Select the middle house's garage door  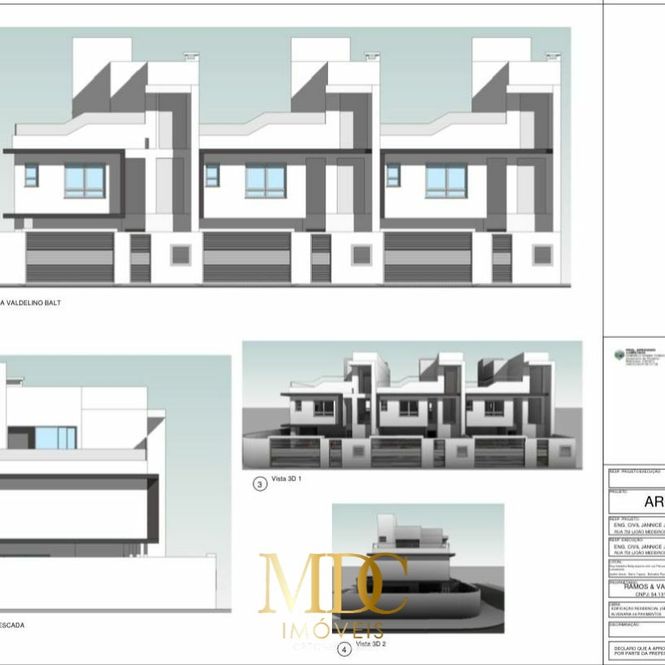click(x=246, y=258)
